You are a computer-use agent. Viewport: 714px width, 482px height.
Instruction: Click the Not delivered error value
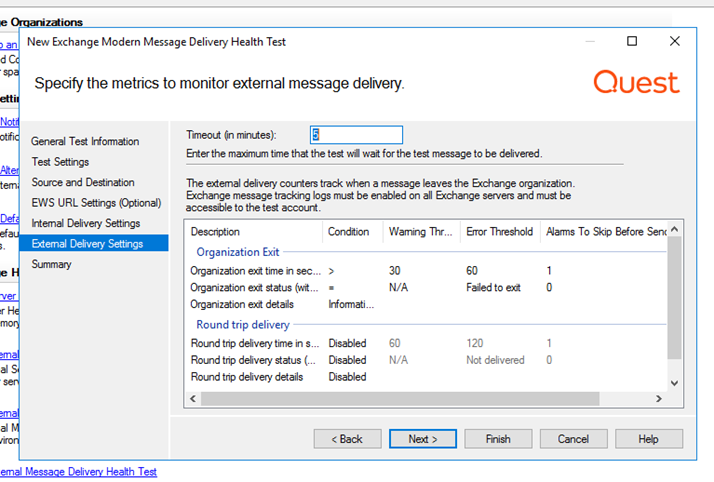click(x=495, y=360)
